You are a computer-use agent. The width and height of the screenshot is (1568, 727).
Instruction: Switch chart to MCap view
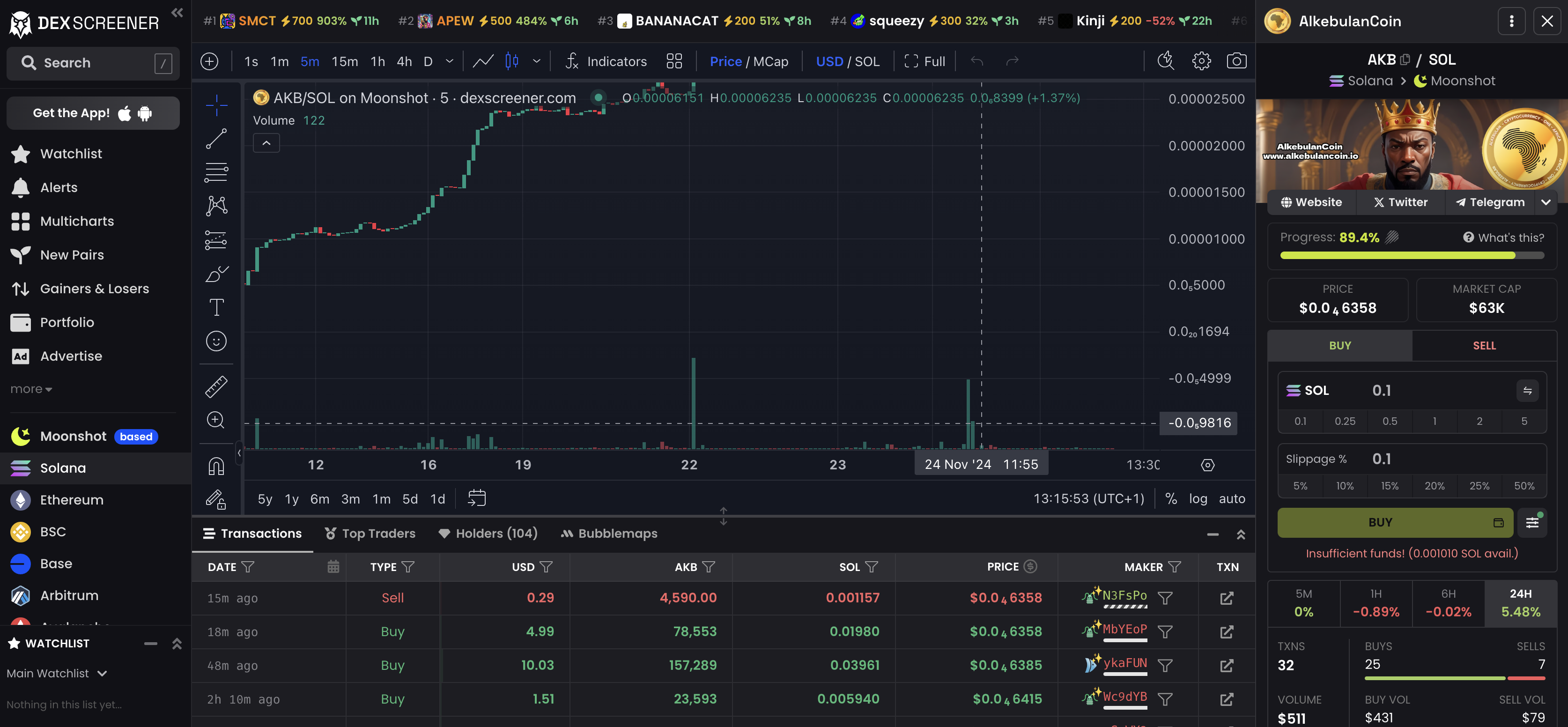coord(770,61)
